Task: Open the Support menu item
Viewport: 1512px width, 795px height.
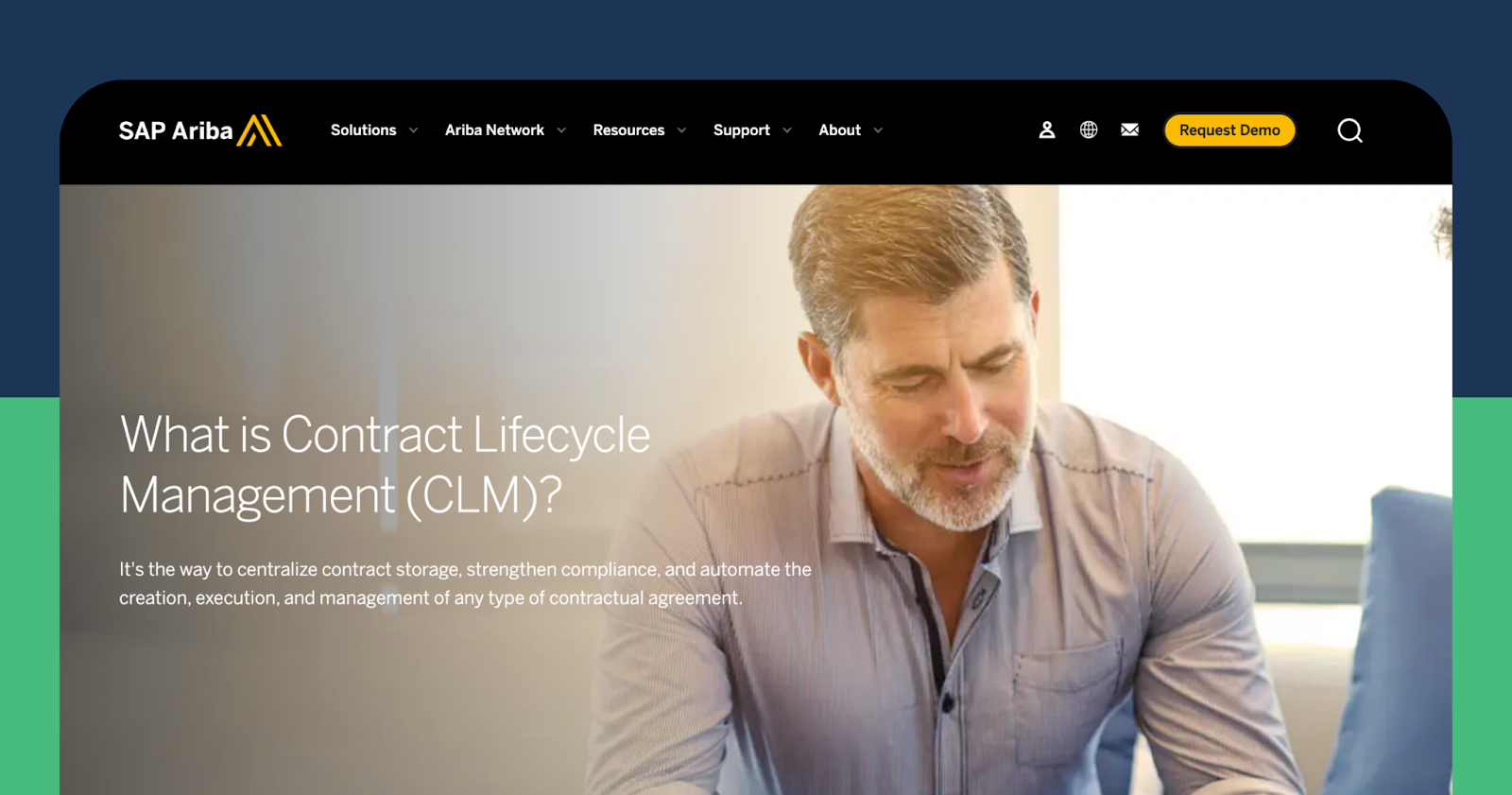Action: click(742, 130)
